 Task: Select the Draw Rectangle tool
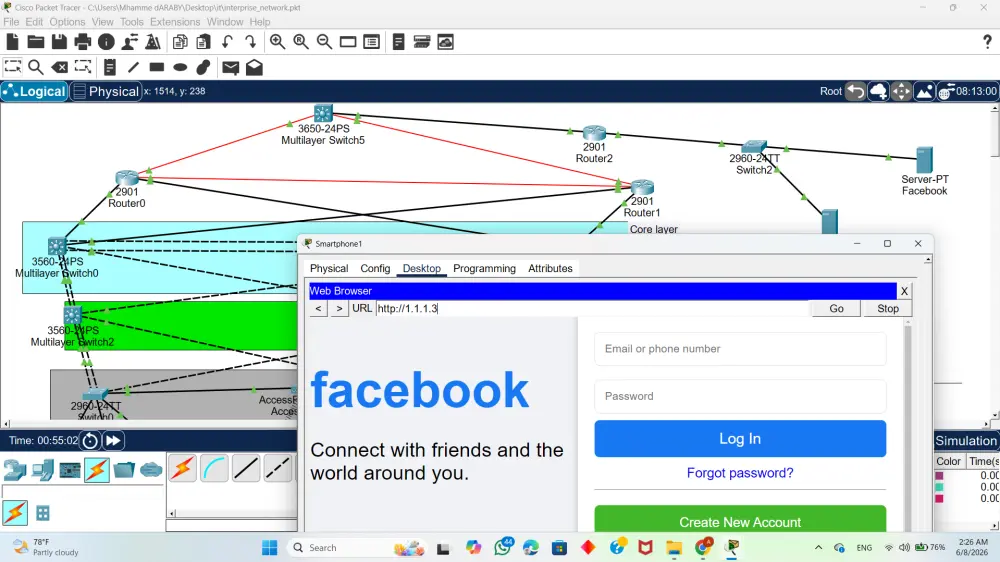coord(157,67)
